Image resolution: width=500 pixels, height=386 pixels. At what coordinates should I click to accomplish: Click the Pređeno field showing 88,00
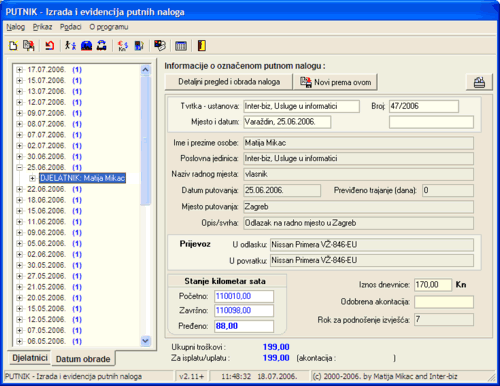[244, 326]
